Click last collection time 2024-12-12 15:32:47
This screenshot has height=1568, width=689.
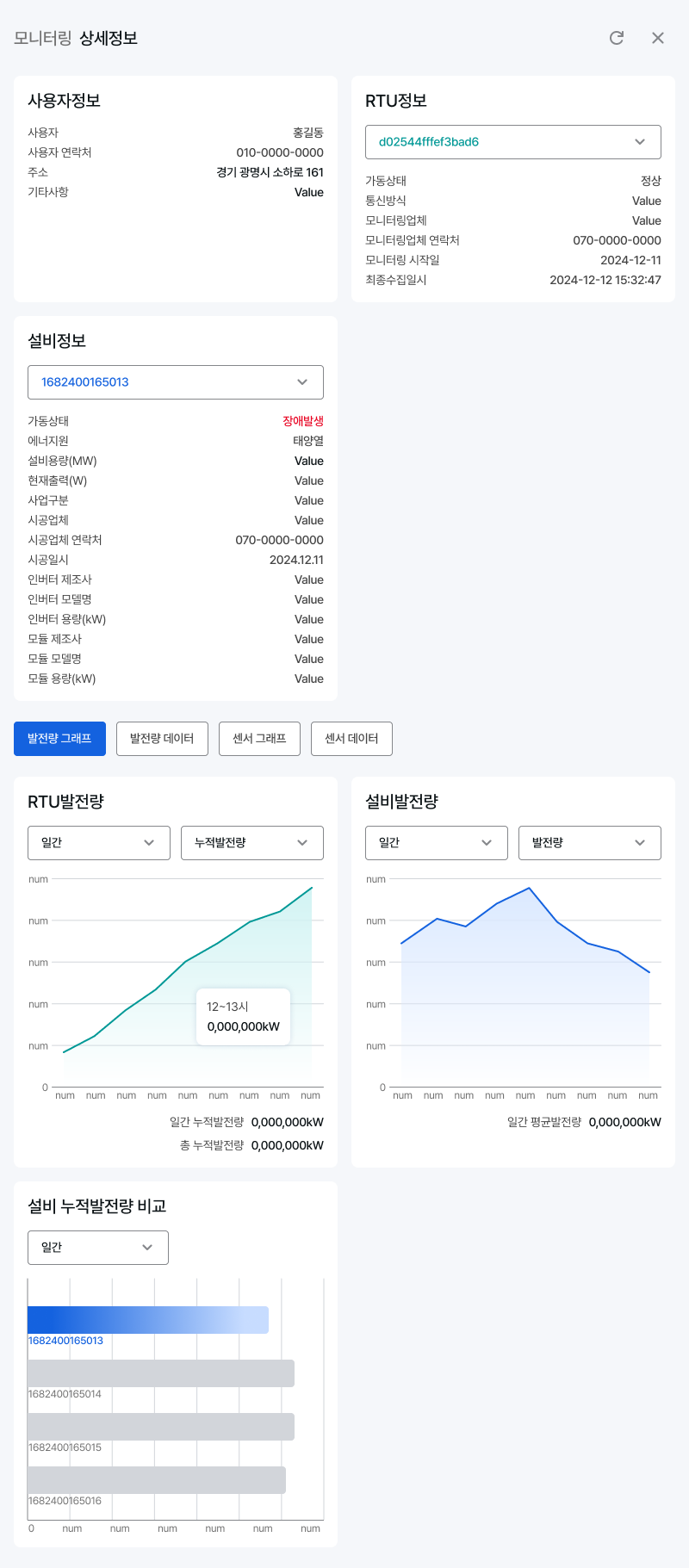(605, 280)
